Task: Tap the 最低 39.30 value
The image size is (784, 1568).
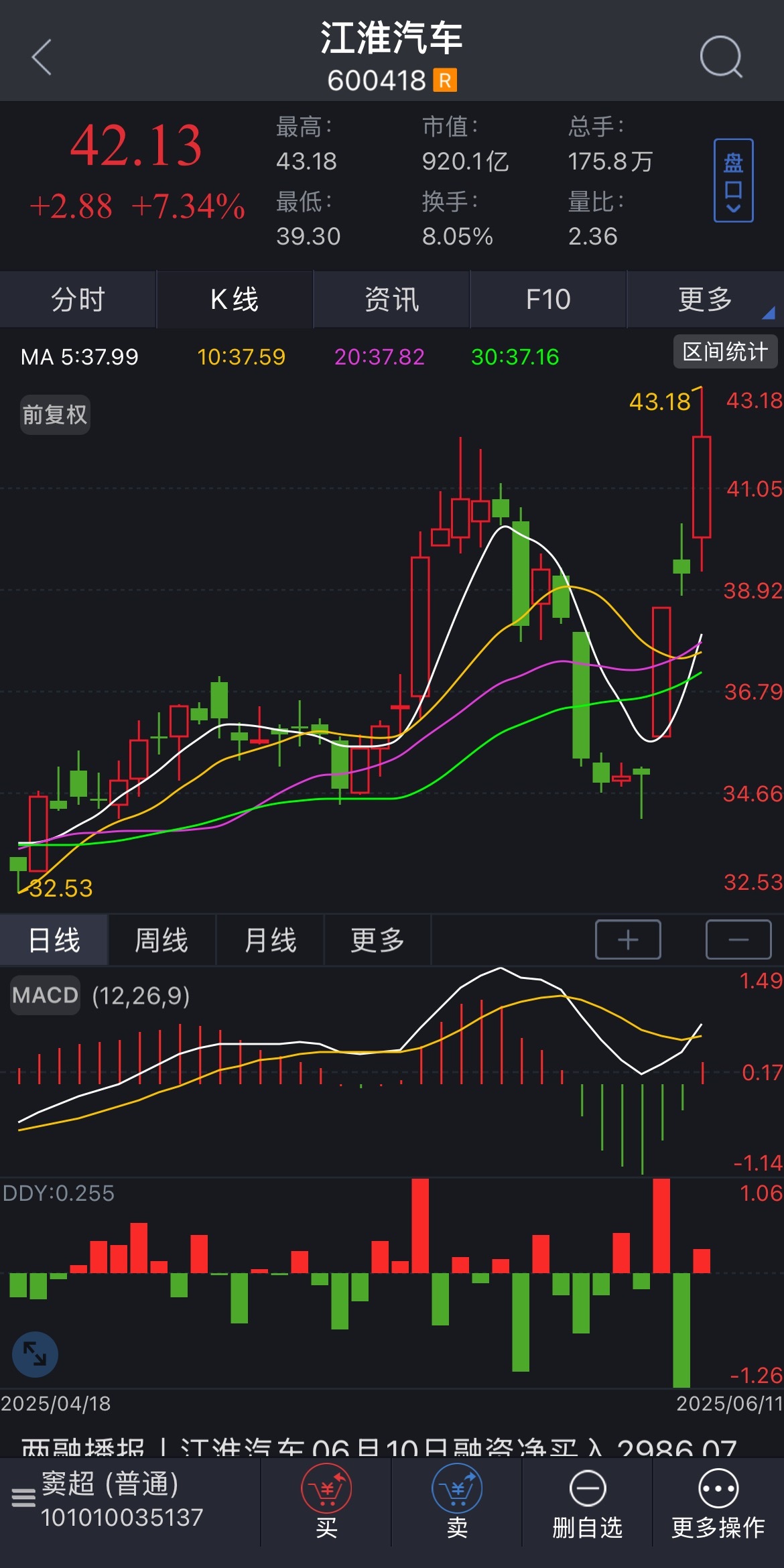Action: (x=308, y=237)
